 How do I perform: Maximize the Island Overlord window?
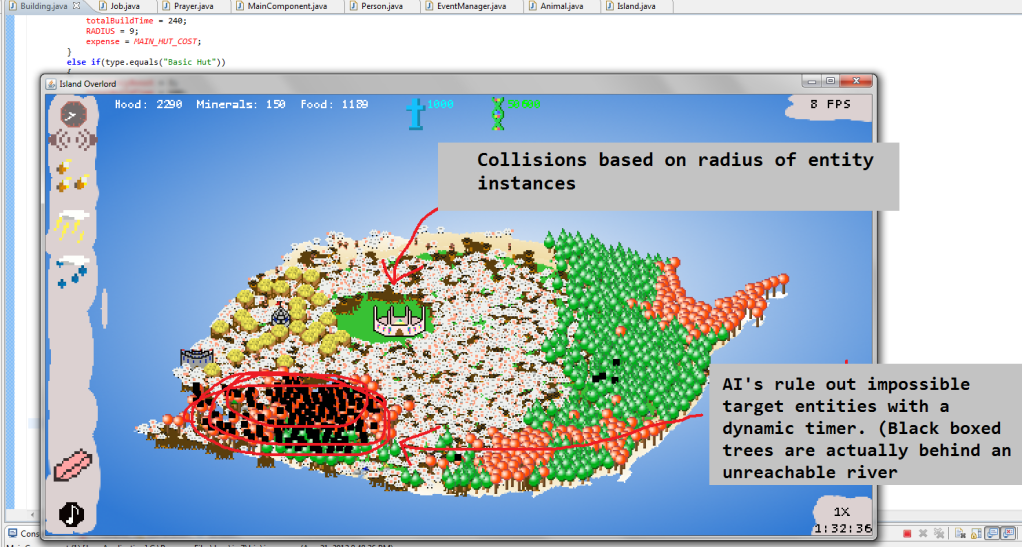coord(830,81)
